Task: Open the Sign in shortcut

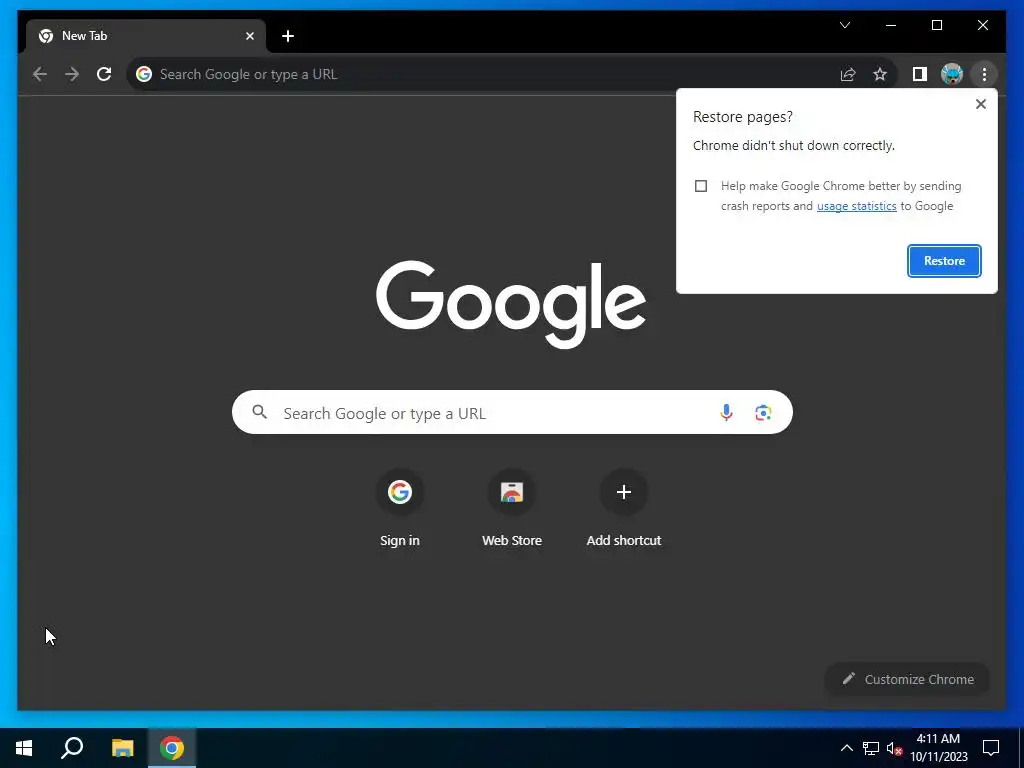Action: pos(400,508)
